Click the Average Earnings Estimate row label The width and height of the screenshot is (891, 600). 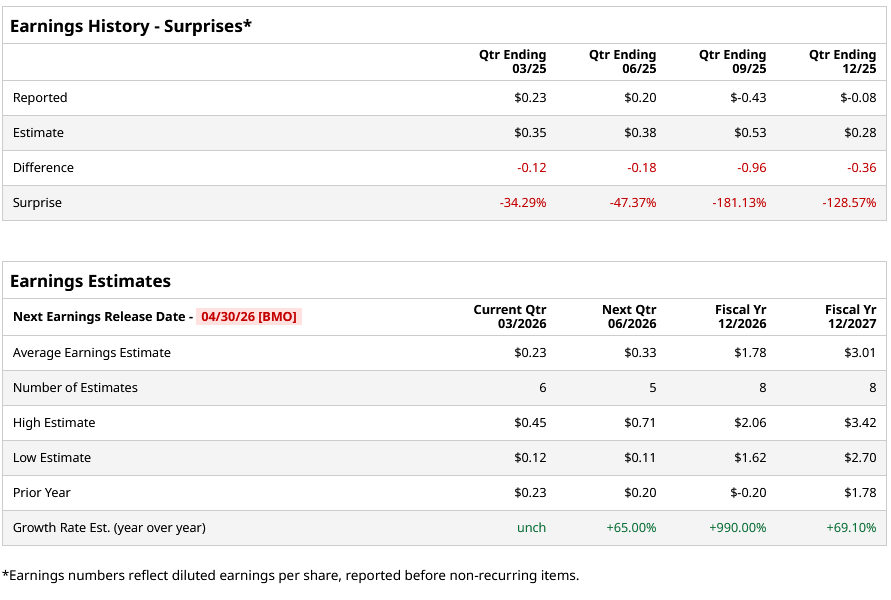(92, 353)
